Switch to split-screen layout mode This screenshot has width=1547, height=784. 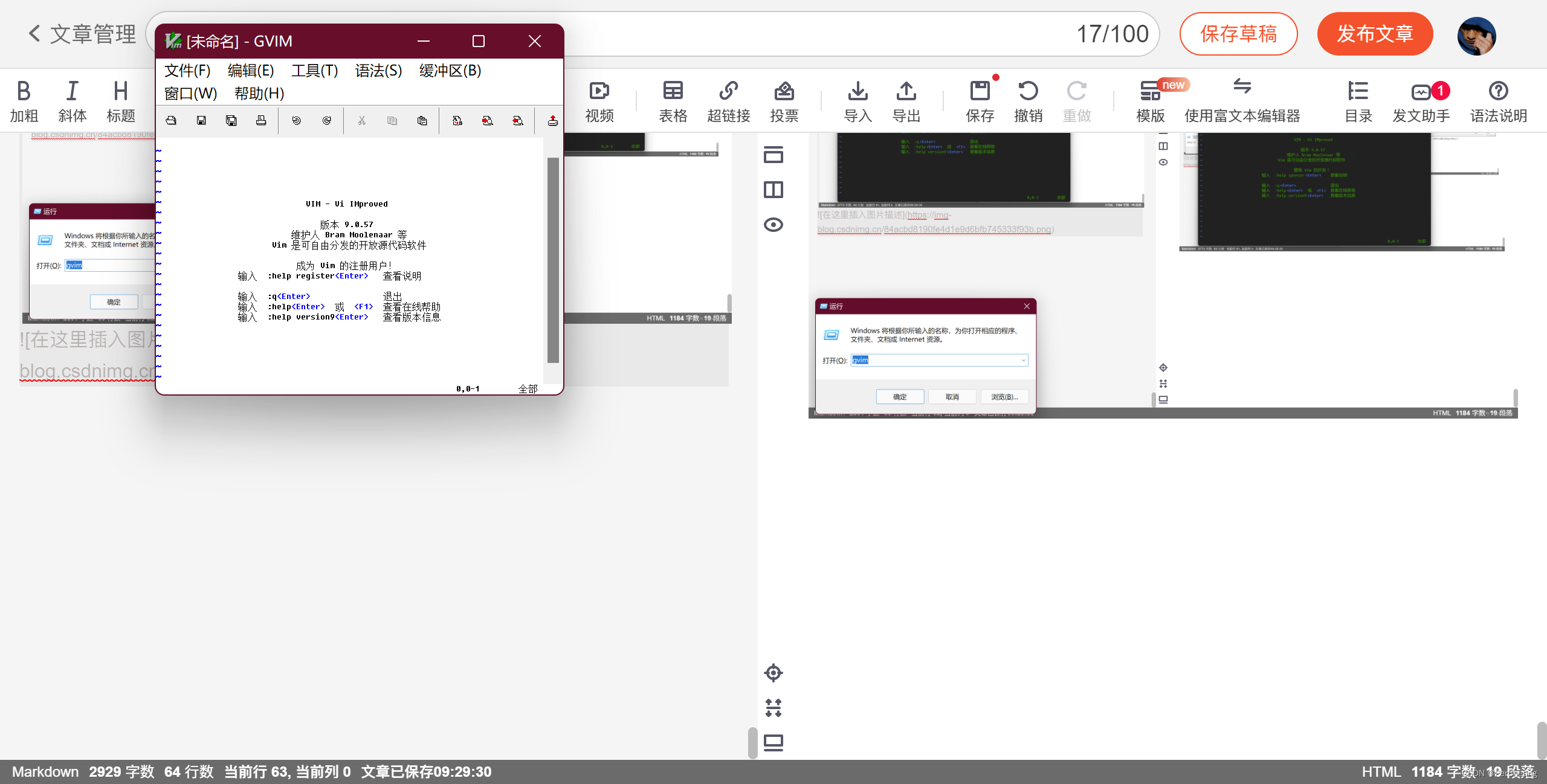pyautogui.click(x=773, y=189)
